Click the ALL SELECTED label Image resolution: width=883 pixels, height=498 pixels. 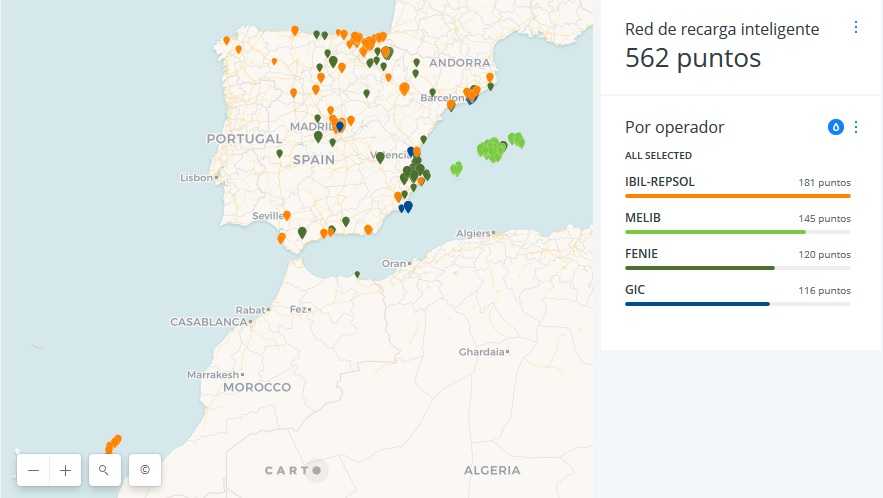click(x=658, y=155)
